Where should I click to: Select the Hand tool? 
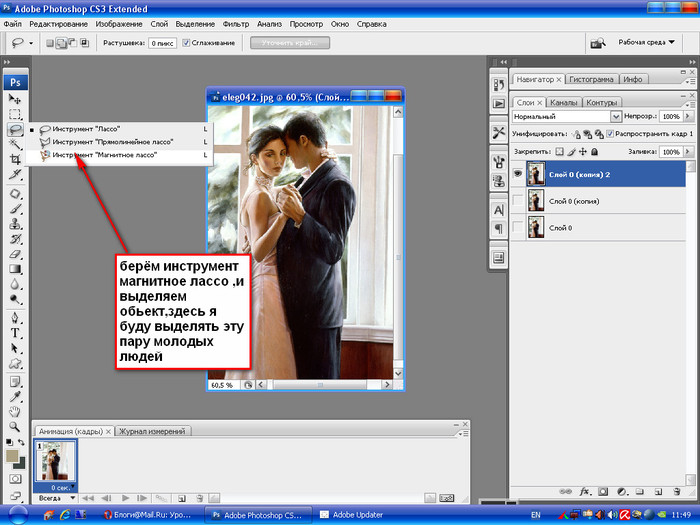pyautogui.click(x=15, y=412)
